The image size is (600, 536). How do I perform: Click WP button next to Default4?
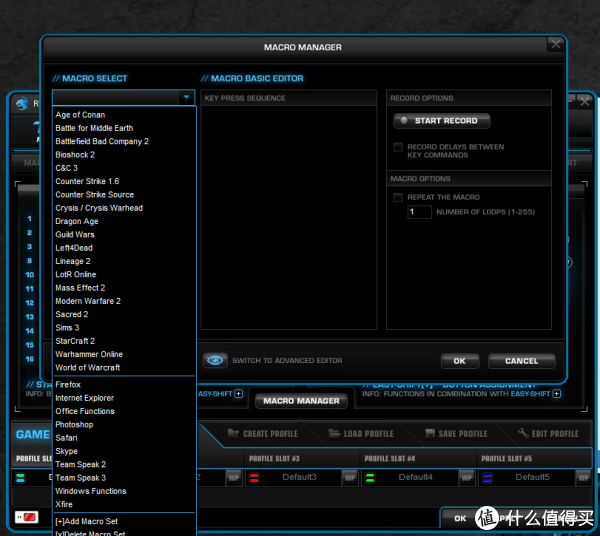[466, 477]
